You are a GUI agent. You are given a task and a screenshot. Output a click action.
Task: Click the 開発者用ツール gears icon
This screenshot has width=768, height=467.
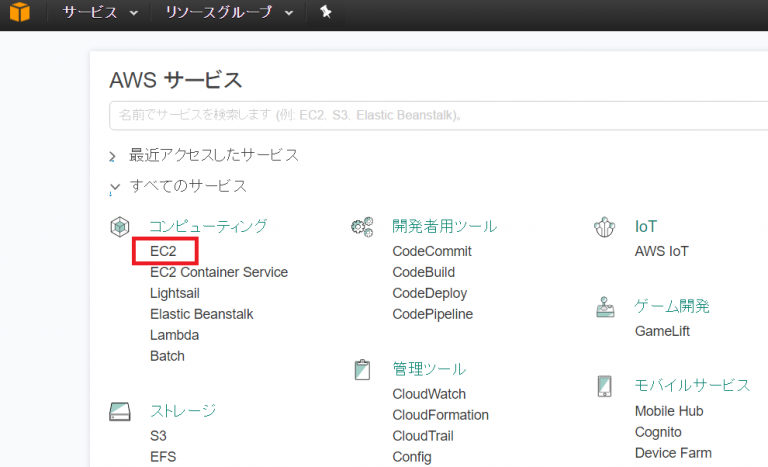(x=362, y=227)
